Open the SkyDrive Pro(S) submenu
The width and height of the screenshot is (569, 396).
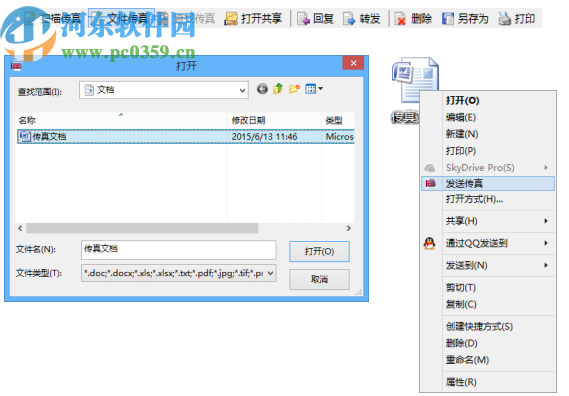488,168
